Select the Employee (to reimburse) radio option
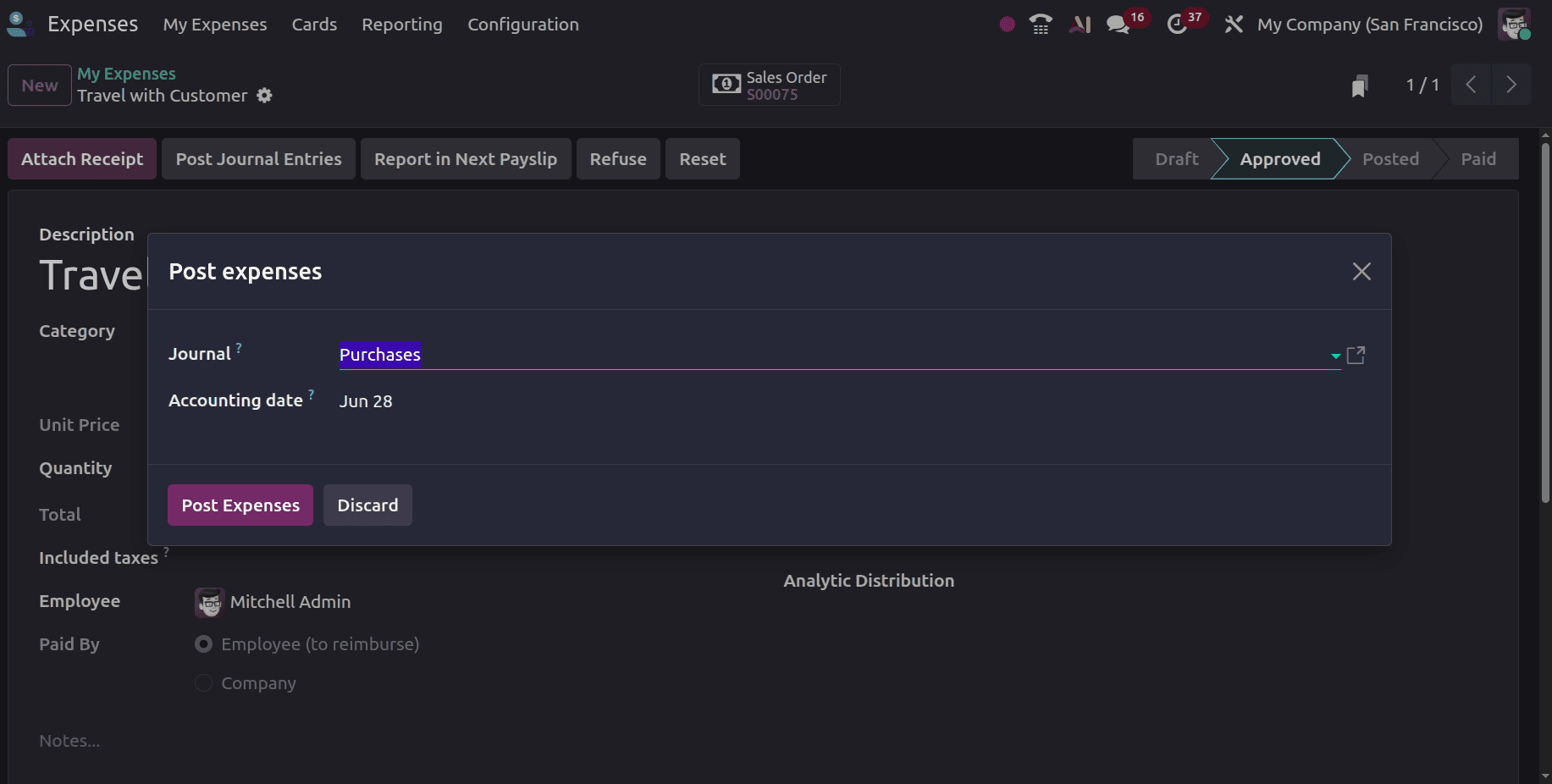 coord(203,644)
